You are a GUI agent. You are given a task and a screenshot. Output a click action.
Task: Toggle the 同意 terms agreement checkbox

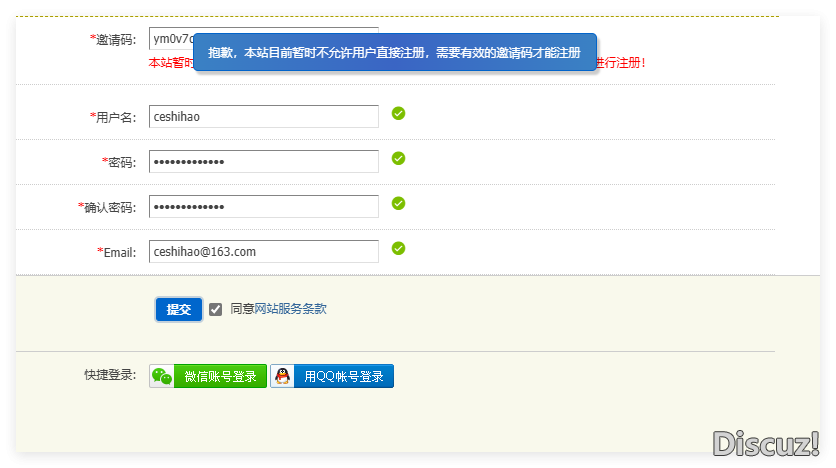pos(215,309)
